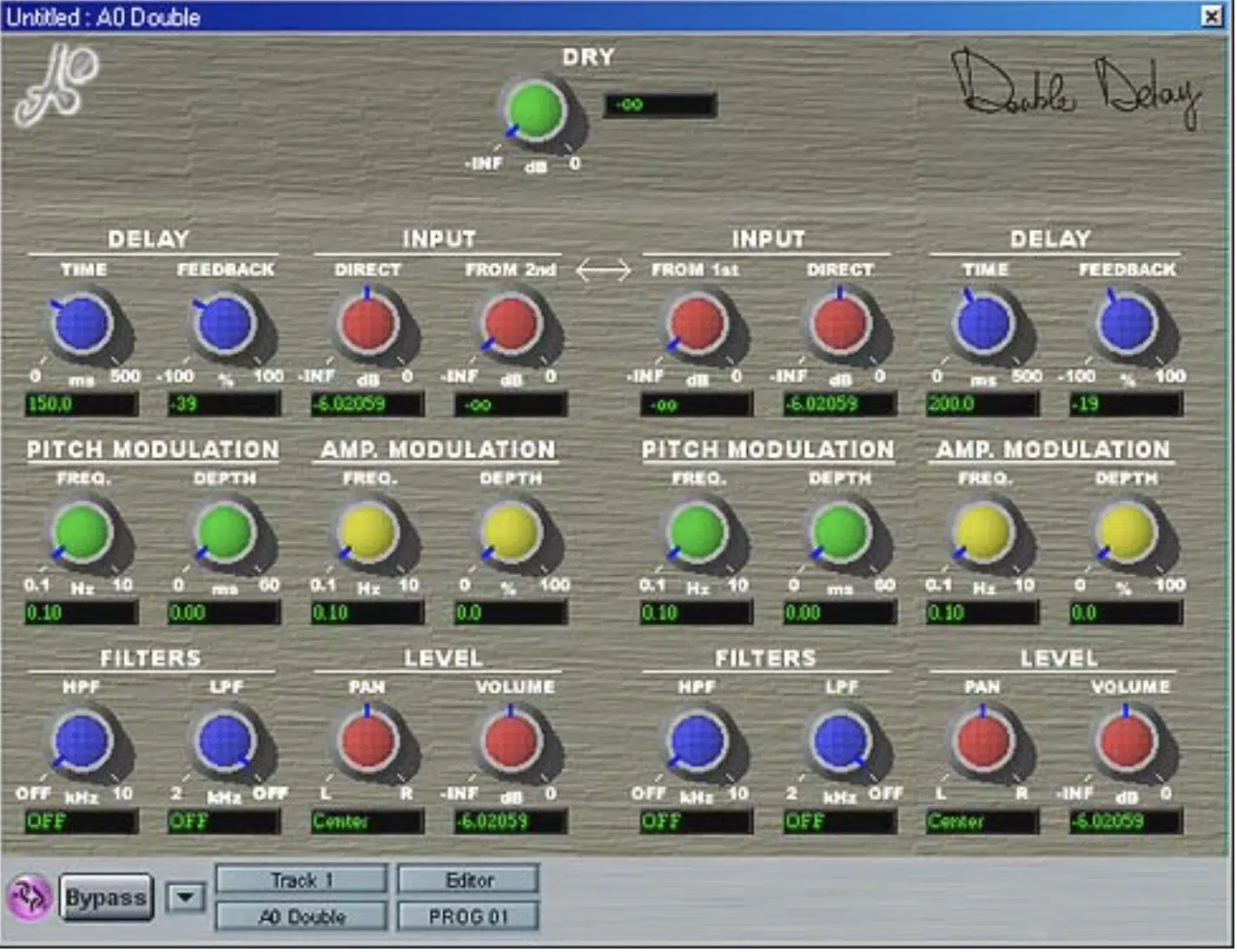
Task: Select the PROG 01 preset button
Action: pos(468,916)
